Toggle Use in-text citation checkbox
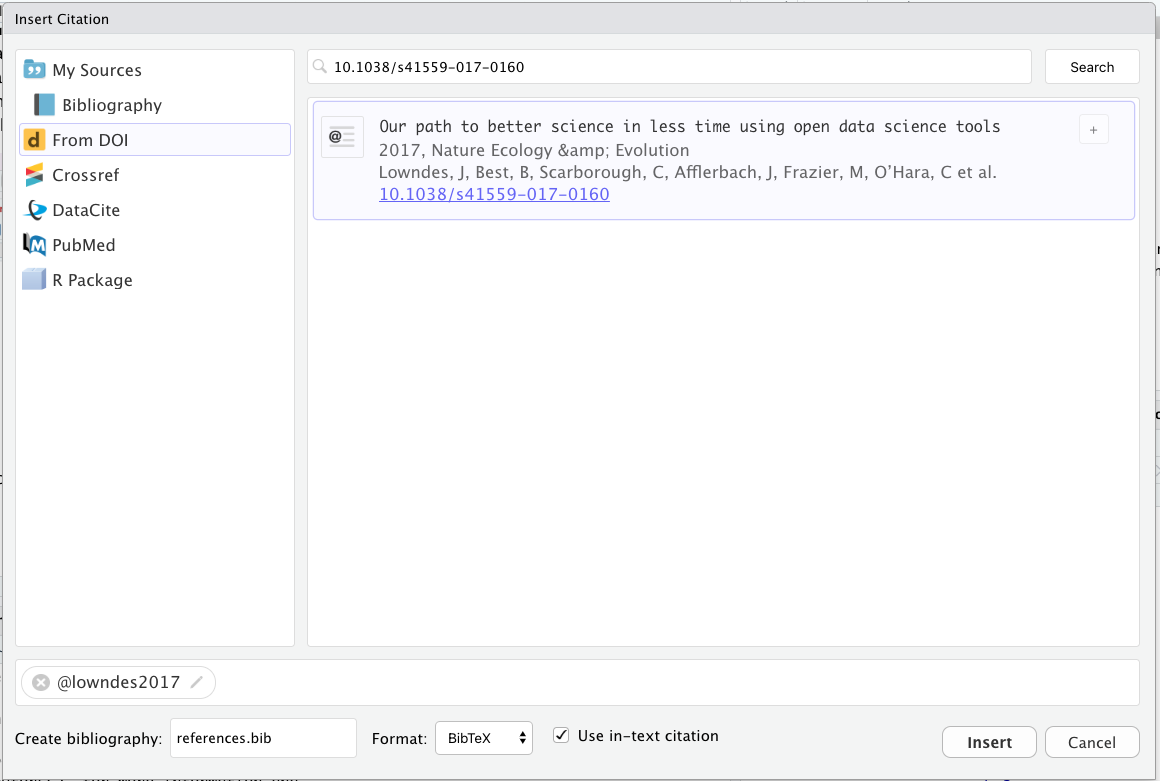The width and height of the screenshot is (1160, 781). (561, 736)
